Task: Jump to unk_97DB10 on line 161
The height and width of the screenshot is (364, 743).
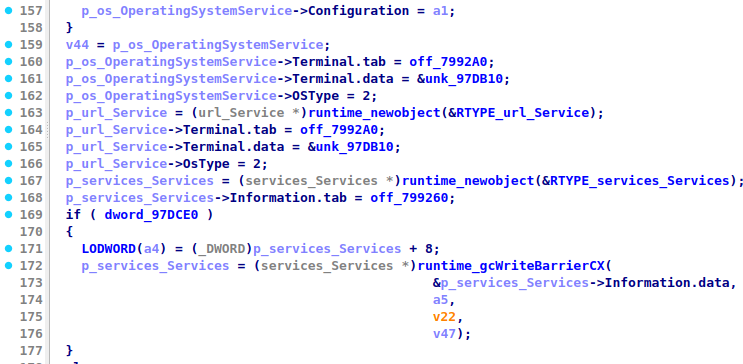Action: 467,79
